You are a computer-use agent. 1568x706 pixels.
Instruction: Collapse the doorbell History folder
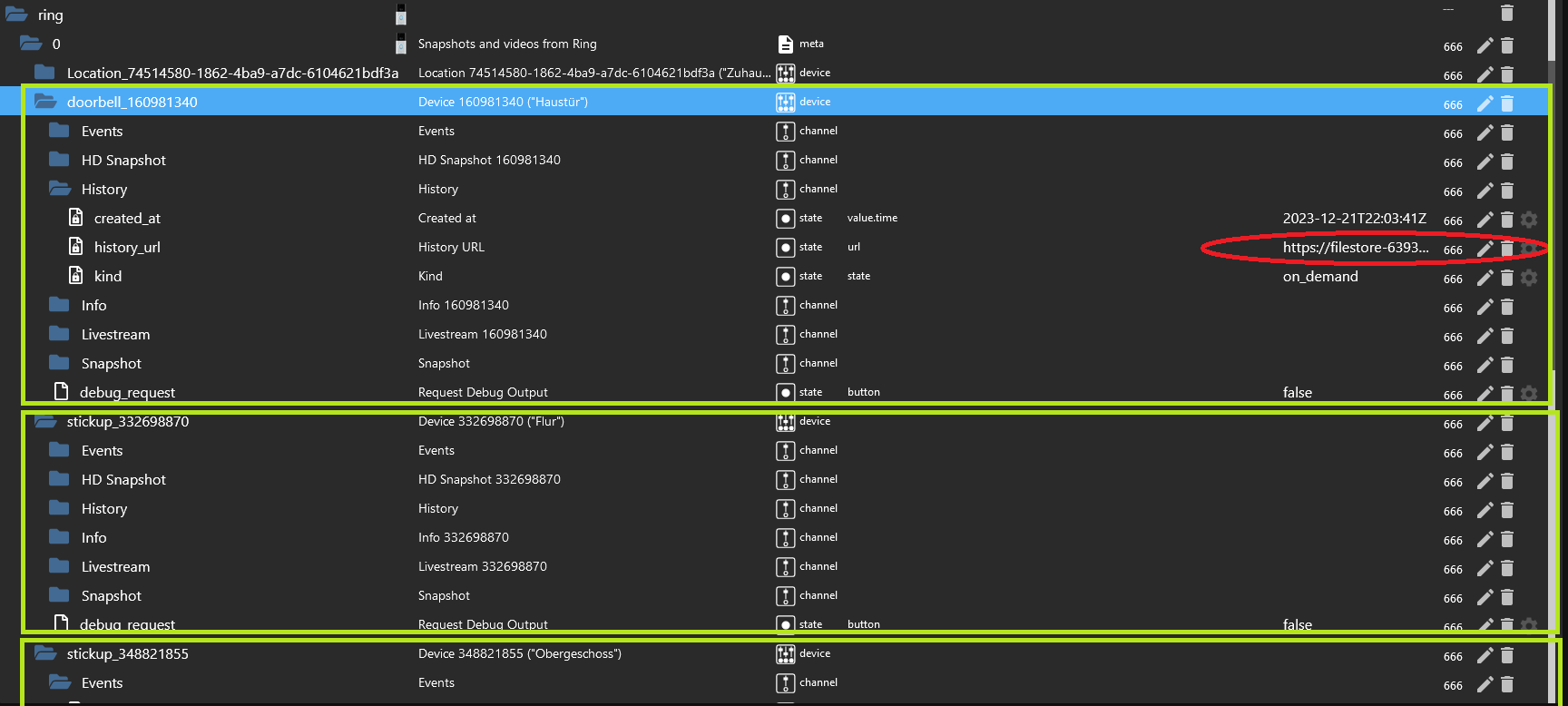click(x=60, y=189)
